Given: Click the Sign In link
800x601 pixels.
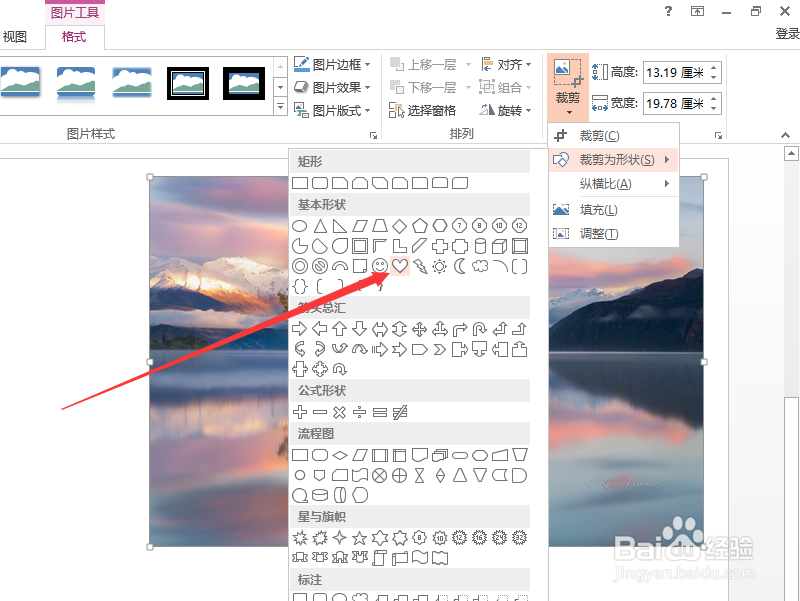Looking at the screenshot, I should click(x=787, y=34).
